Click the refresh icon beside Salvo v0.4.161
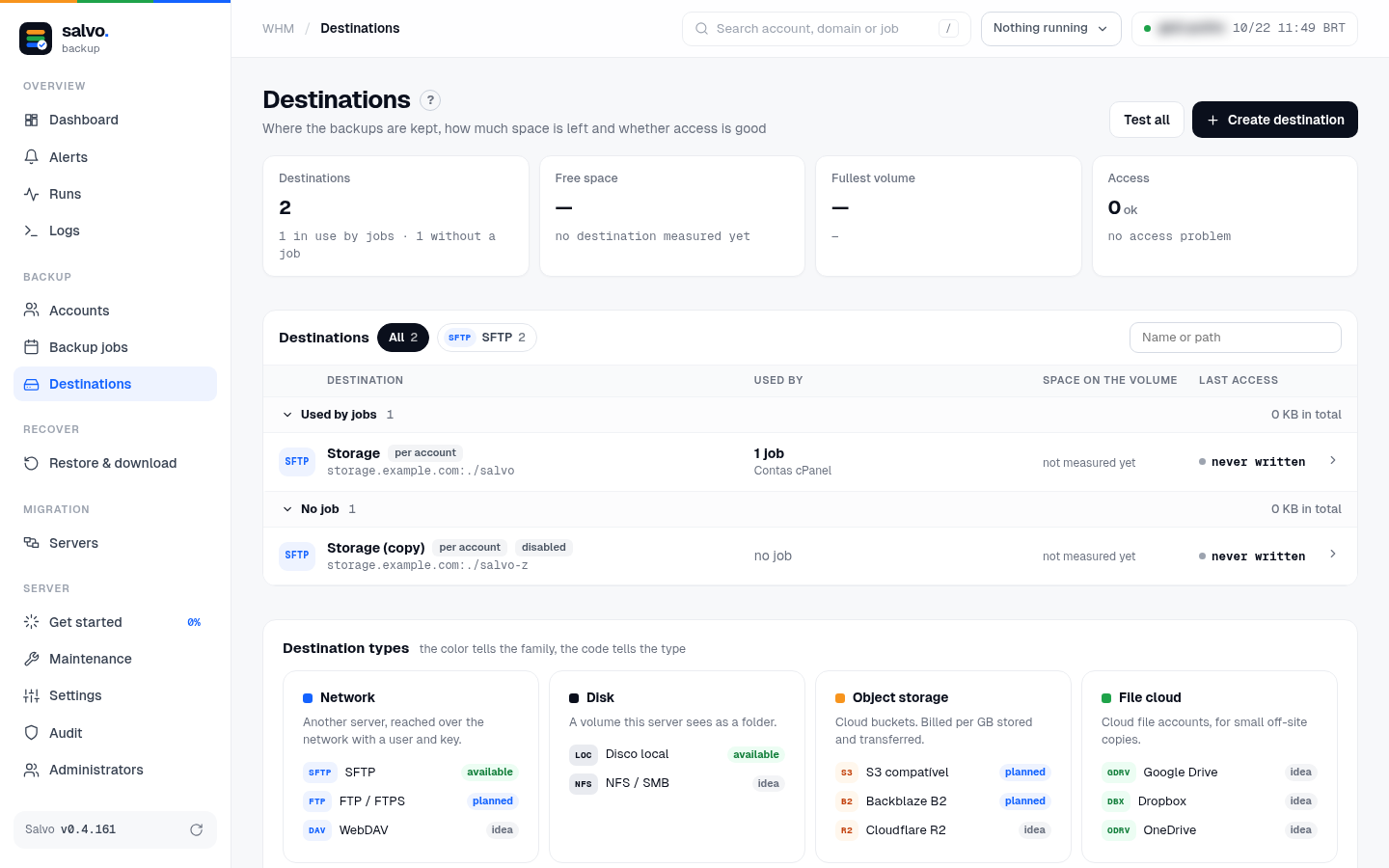 197,829
